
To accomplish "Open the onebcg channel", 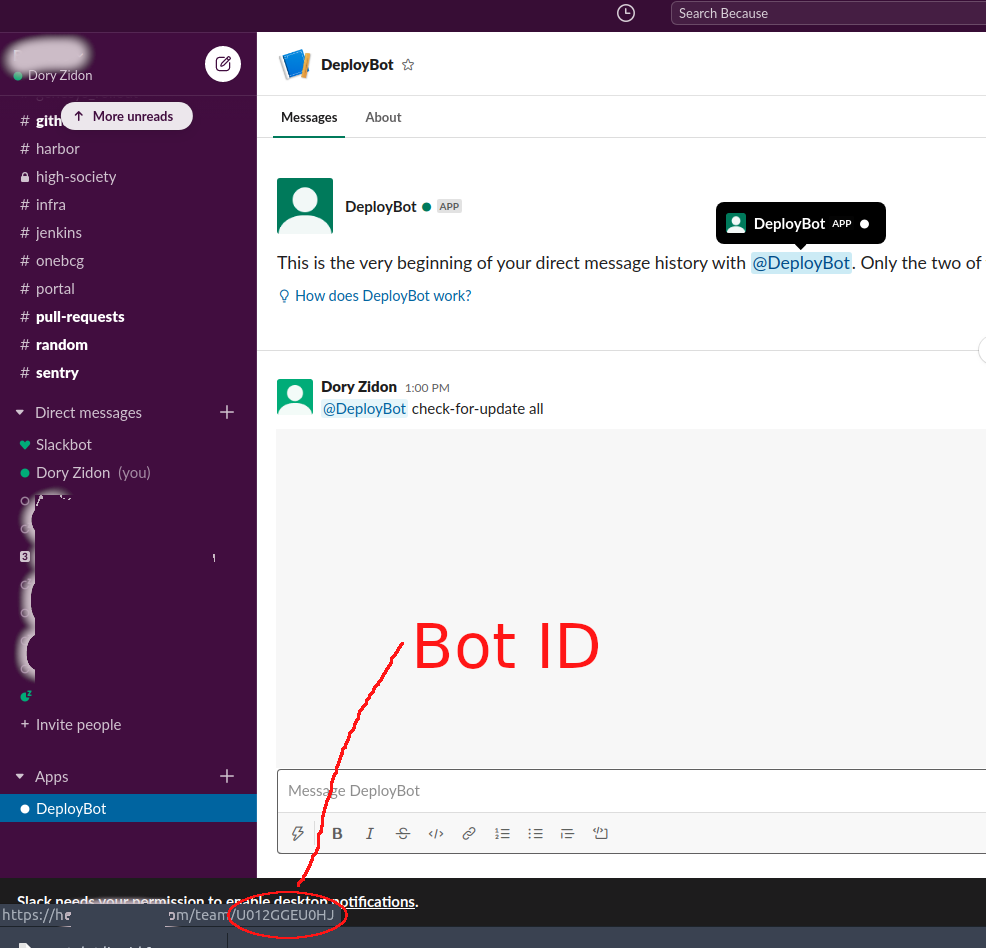I will click(128, 261).
